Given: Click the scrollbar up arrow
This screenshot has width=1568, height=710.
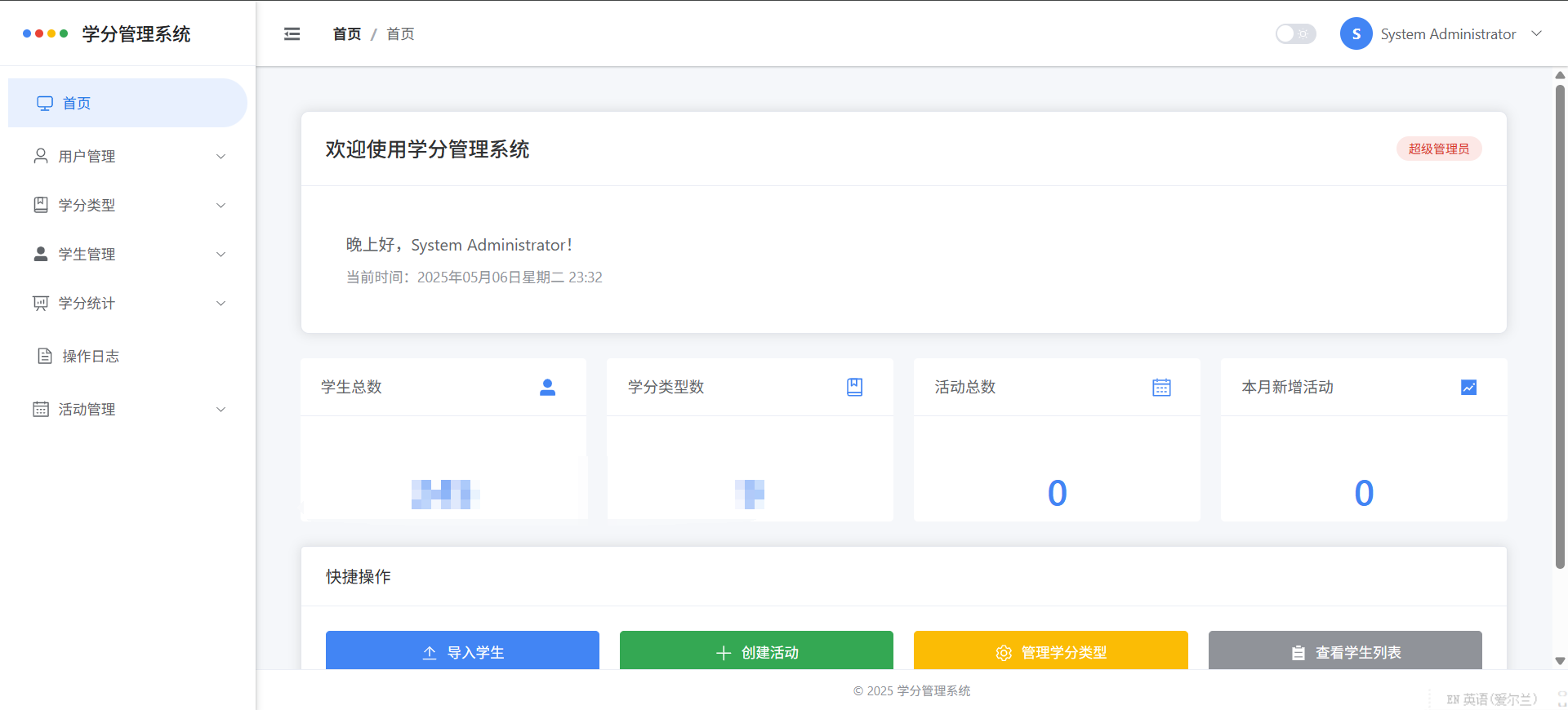Looking at the screenshot, I should 1560,75.
